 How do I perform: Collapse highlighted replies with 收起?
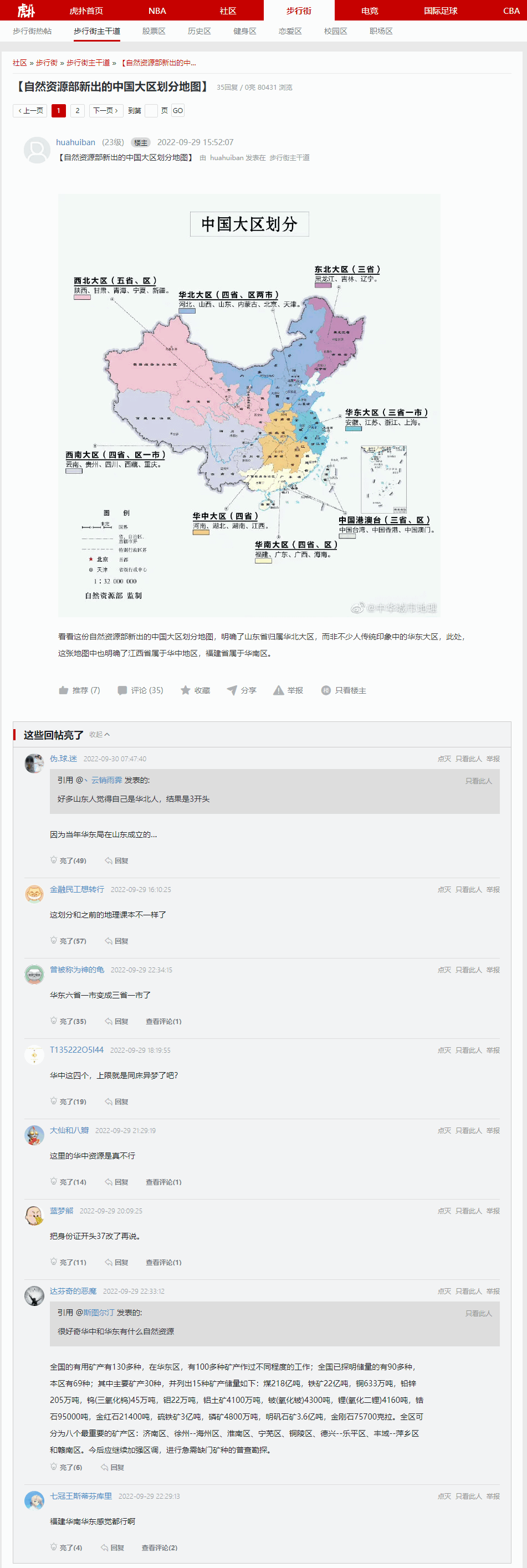click(99, 735)
